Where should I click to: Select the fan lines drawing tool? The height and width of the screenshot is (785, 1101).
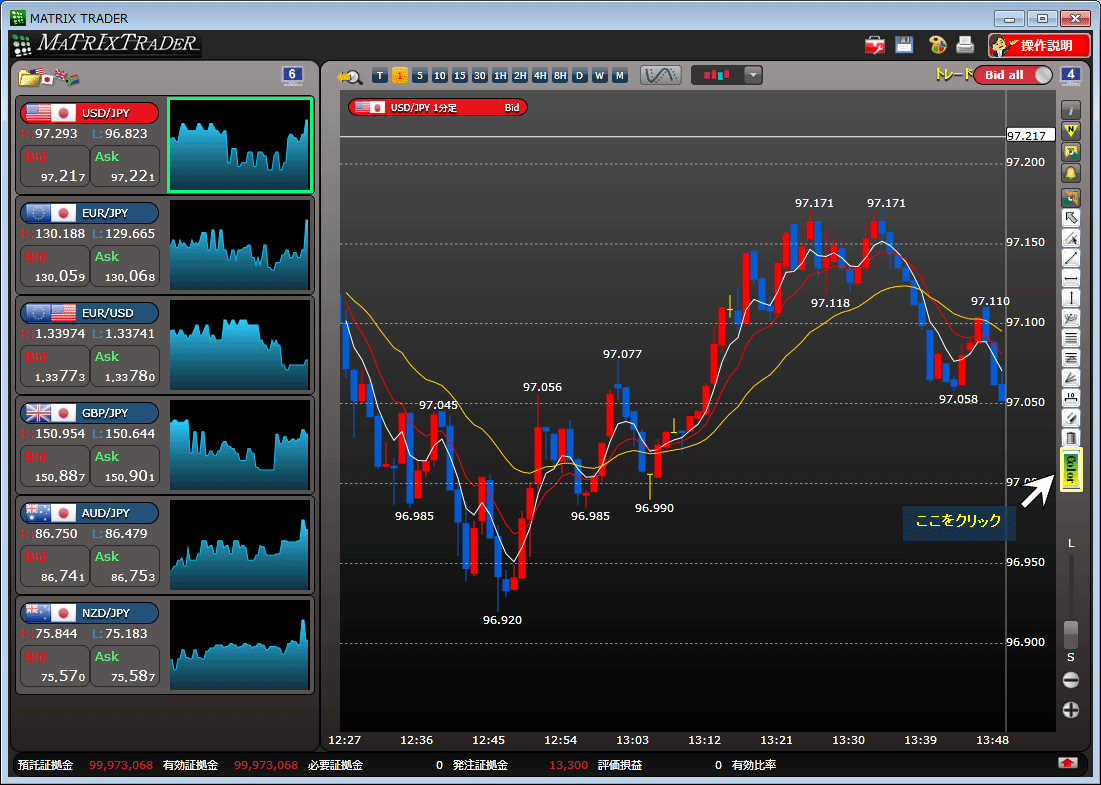click(1070, 378)
